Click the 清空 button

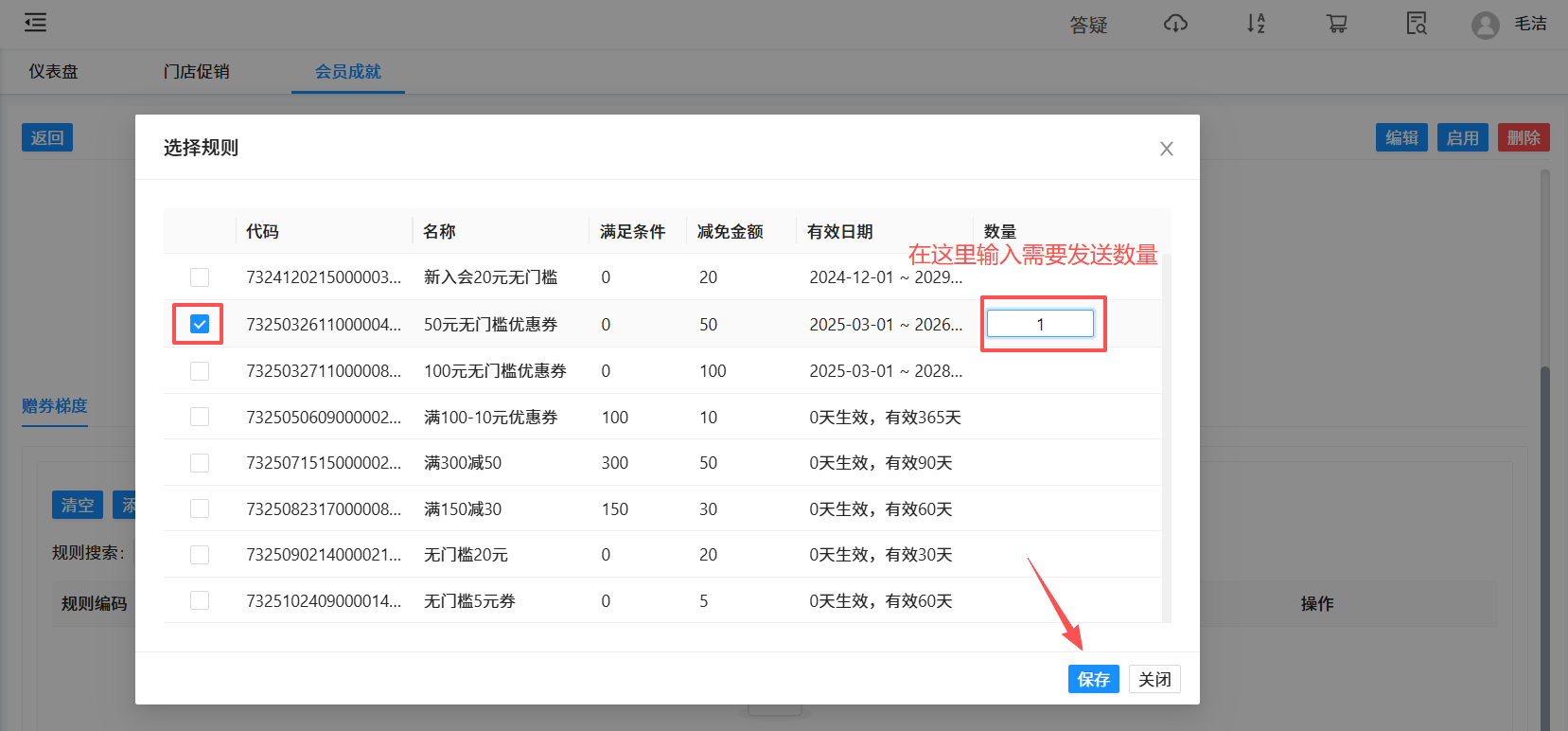pyautogui.click(x=78, y=505)
